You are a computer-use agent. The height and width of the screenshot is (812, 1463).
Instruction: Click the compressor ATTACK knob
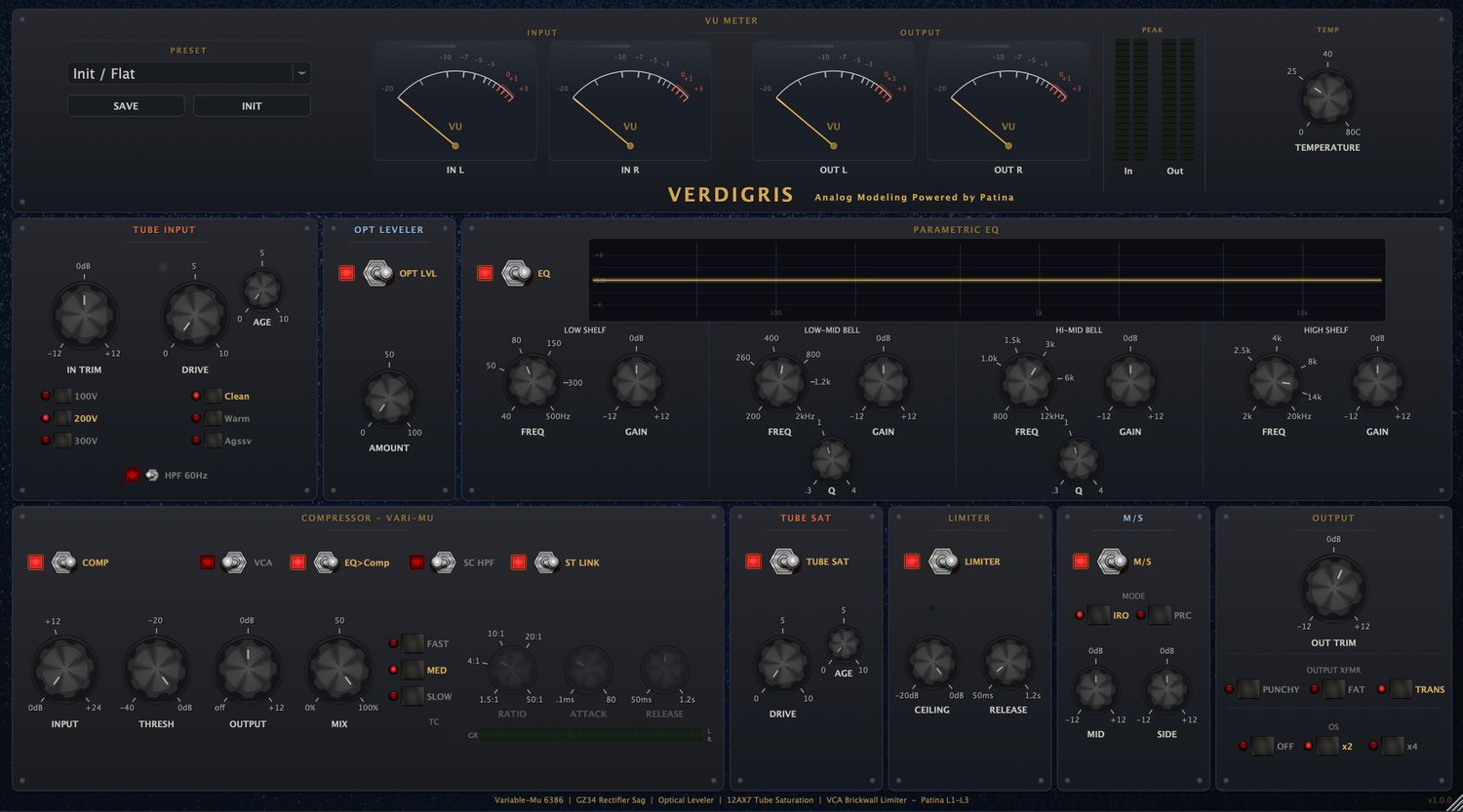pyautogui.click(x=588, y=670)
